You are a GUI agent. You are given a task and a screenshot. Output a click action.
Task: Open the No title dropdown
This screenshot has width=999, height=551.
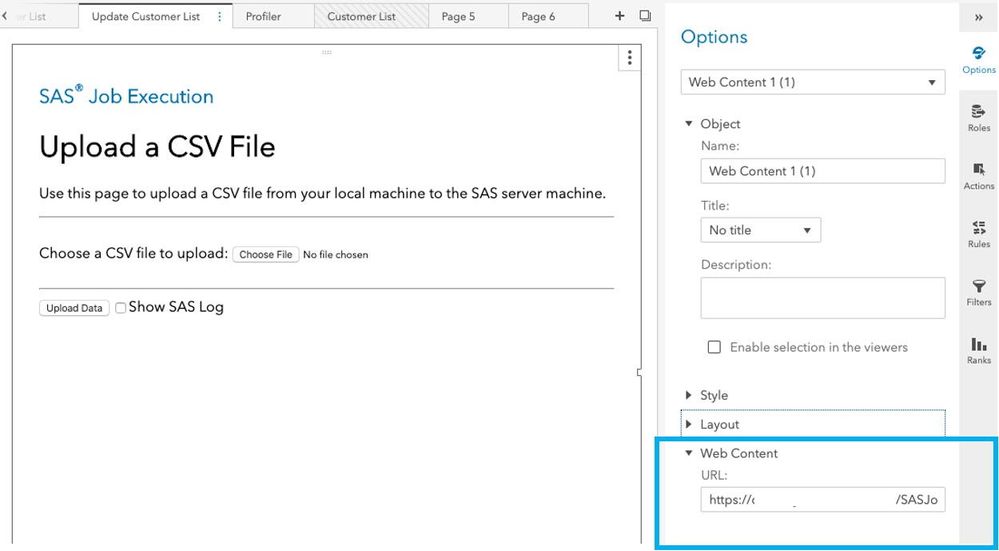(760, 230)
